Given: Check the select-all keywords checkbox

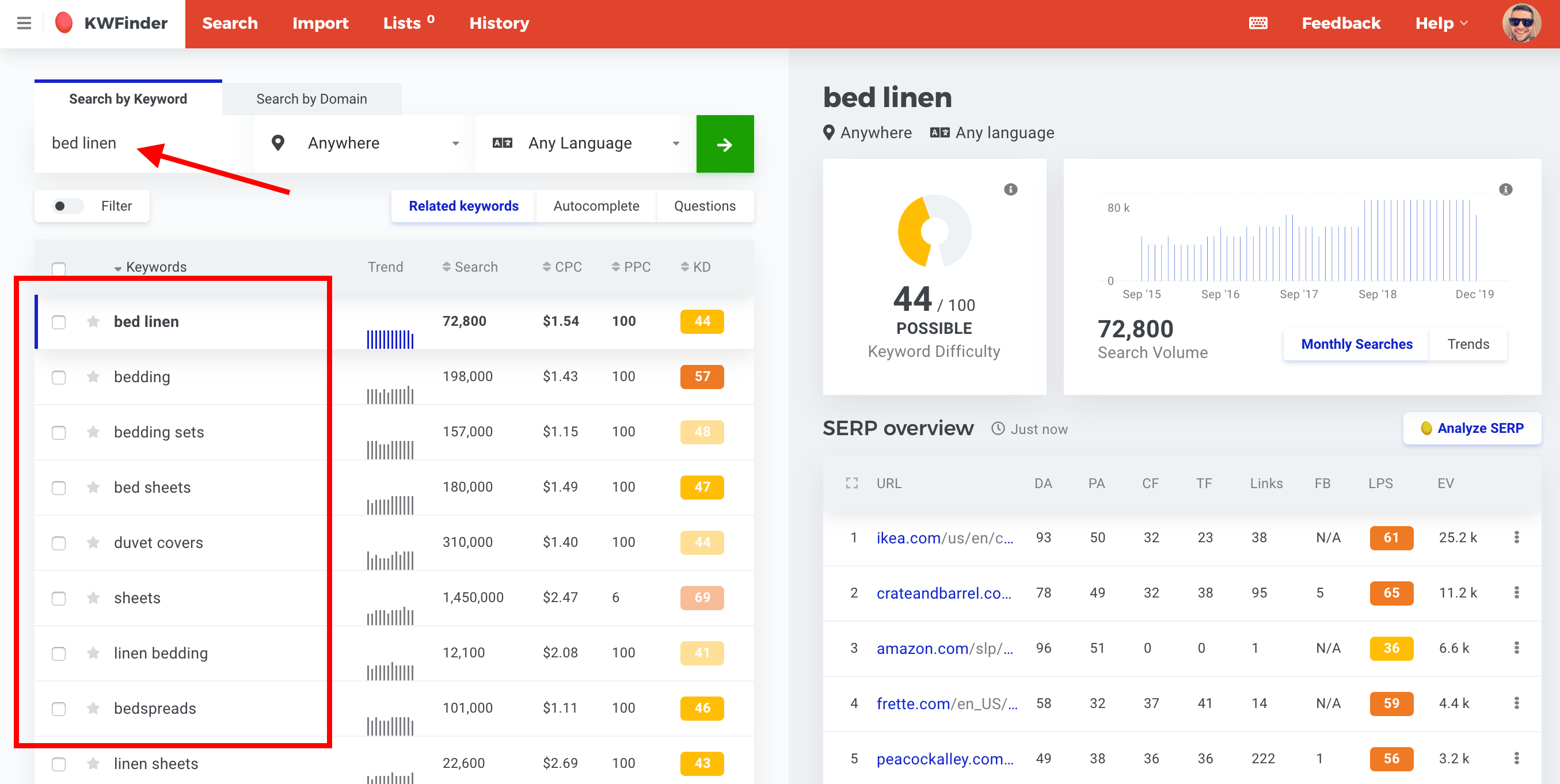Looking at the screenshot, I should 59,268.
